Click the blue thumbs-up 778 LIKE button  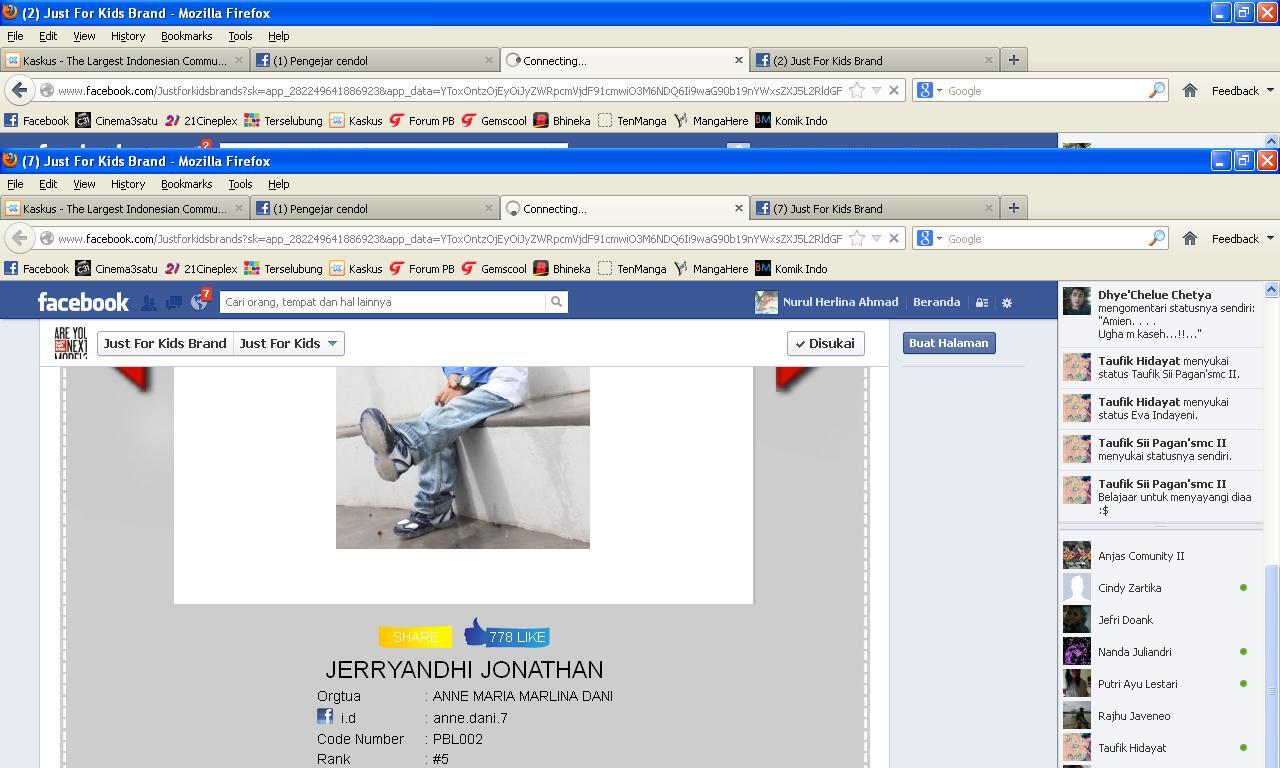coord(507,634)
